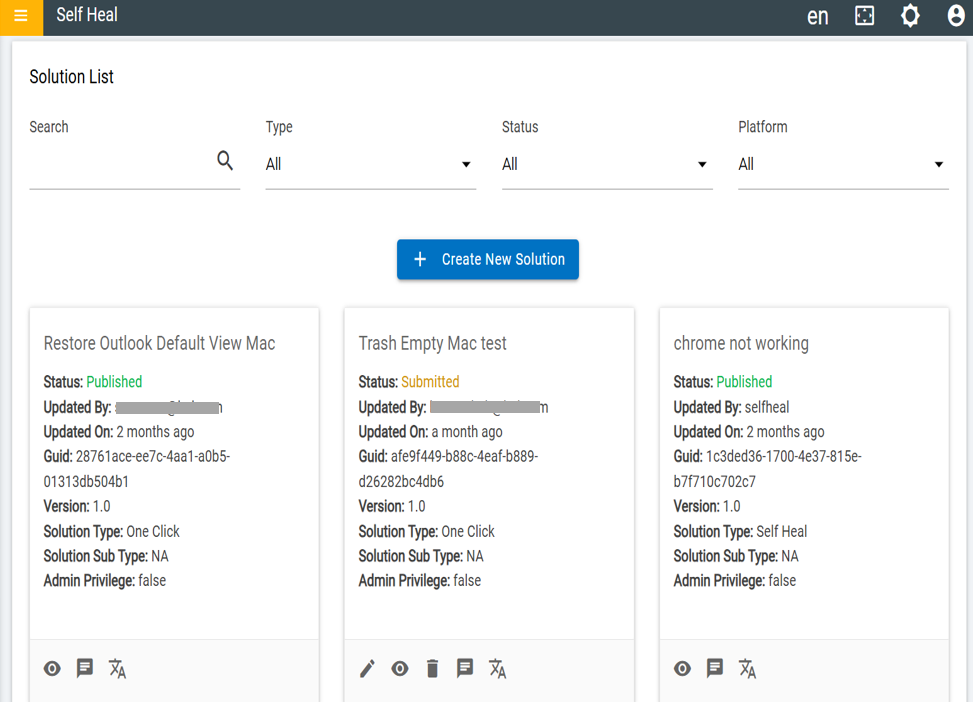Click the Trash Empty Mac test title
This screenshot has height=703, width=974.
tap(432, 343)
